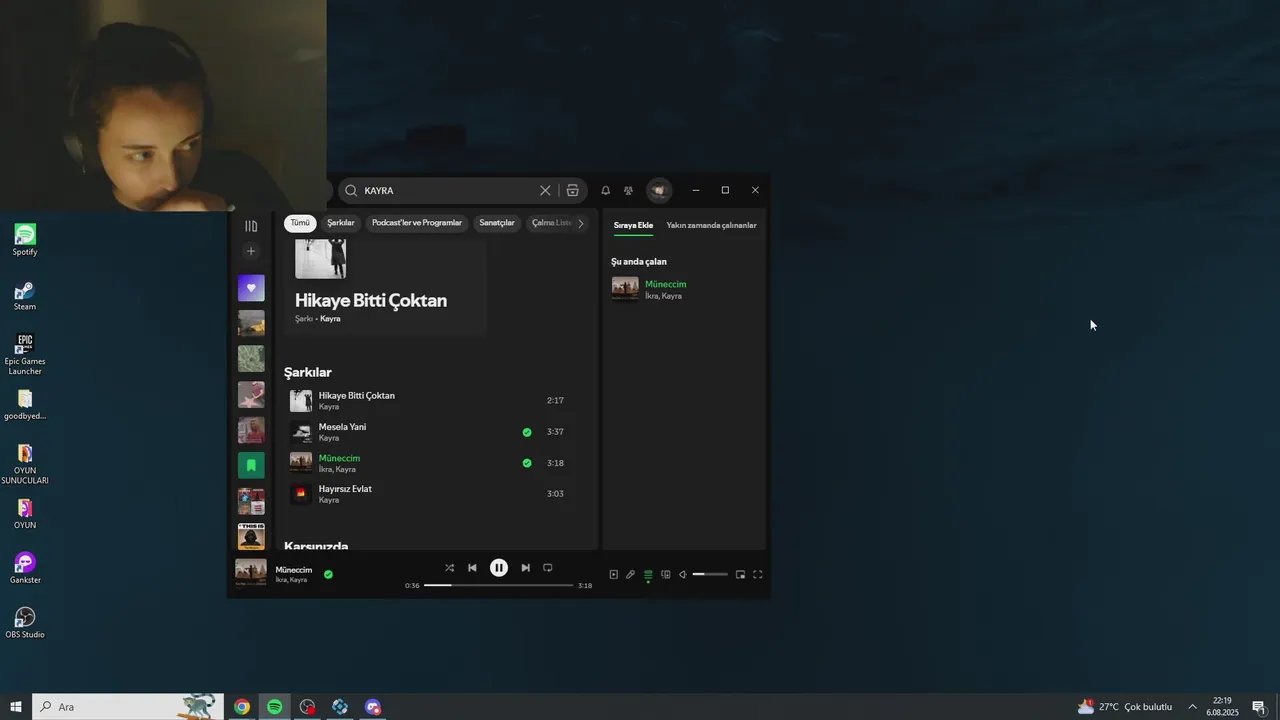1280x720 pixels.
Task: Open OYUN SUNUCULARI desktop archive
Action: 25,465
